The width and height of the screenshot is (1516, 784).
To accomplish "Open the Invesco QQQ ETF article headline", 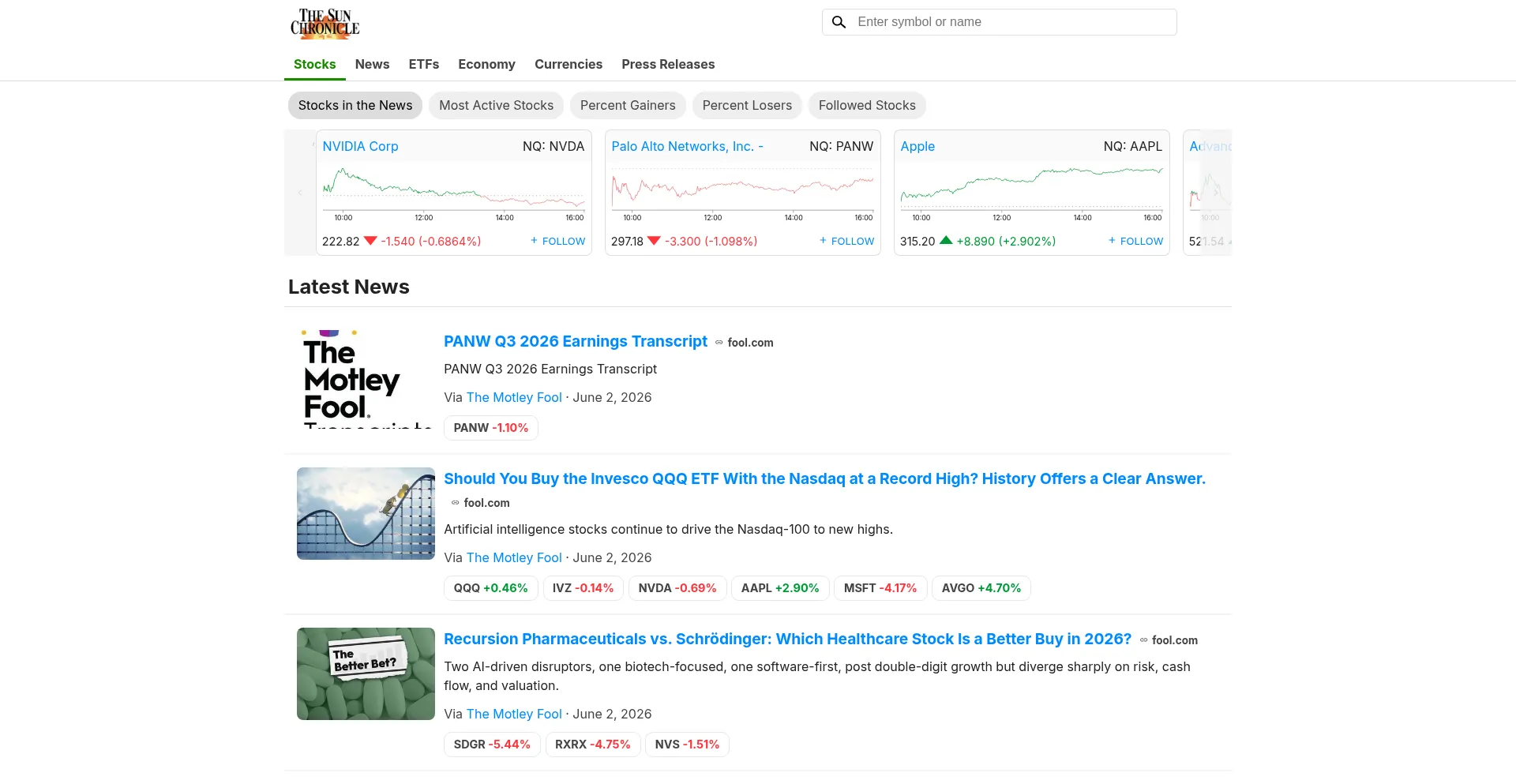I will (x=824, y=478).
